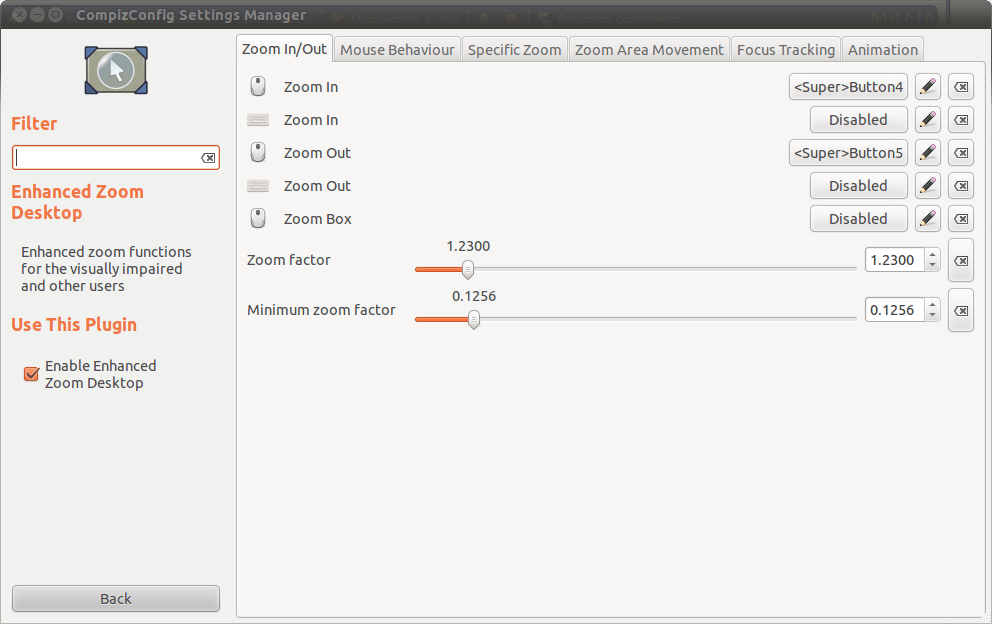The height and width of the screenshot is (624, 992).
Task: Click the <Super>Button4 binding button
Action: click(x=848, y=87)
